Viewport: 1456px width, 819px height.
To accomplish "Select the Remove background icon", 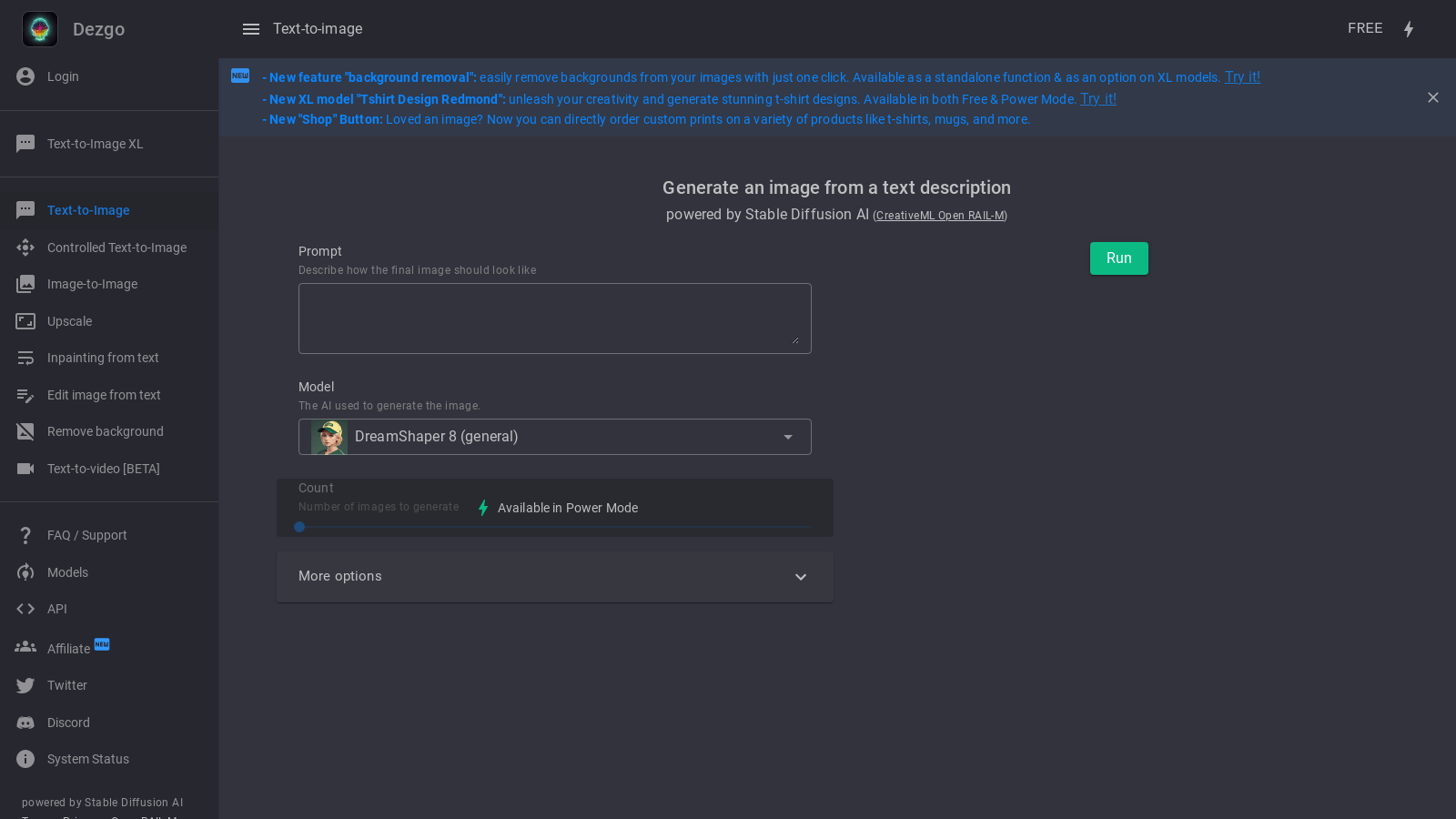I will (x=25, y=431).
